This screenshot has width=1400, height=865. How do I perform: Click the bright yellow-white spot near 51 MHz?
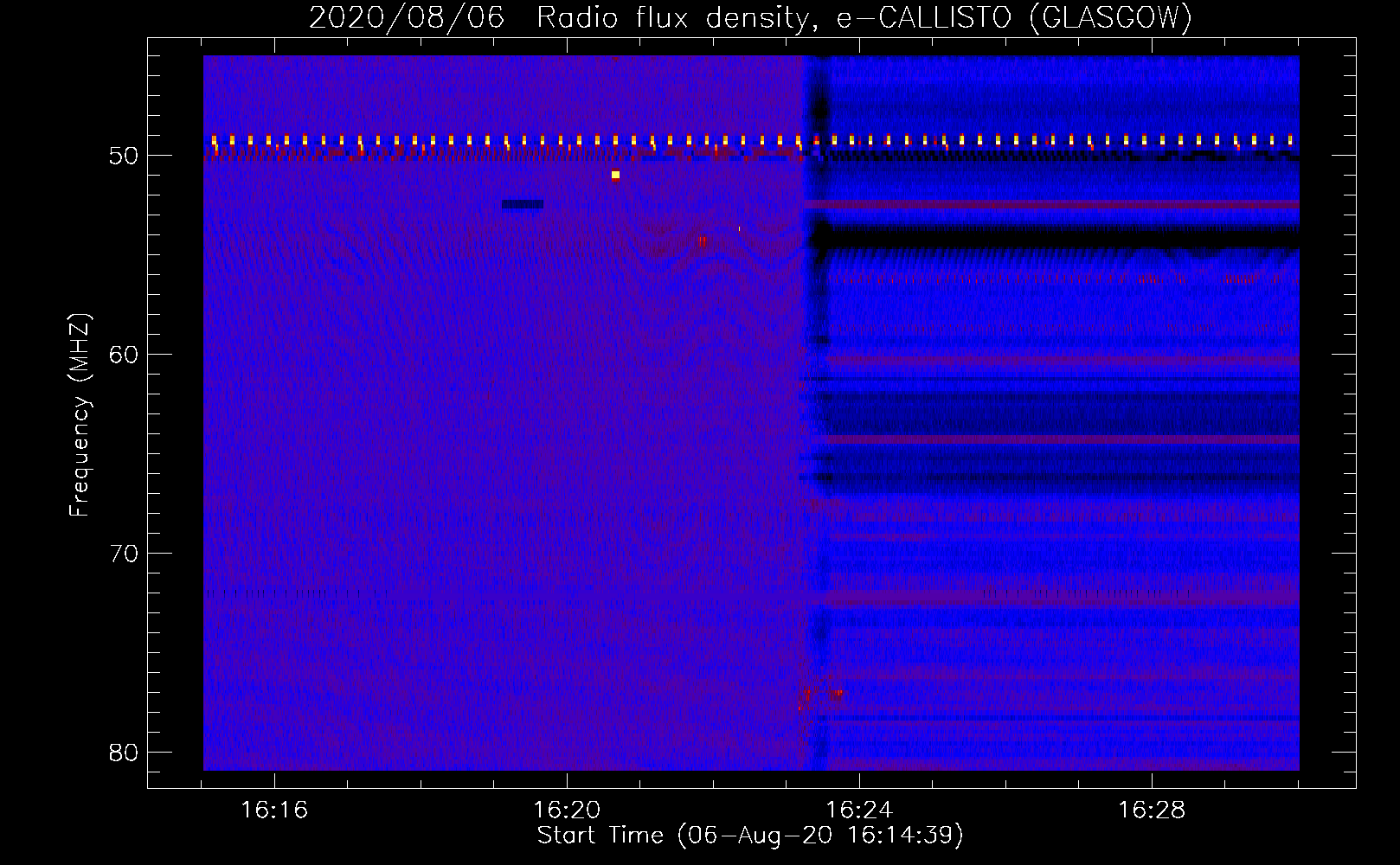click(615, 175)
